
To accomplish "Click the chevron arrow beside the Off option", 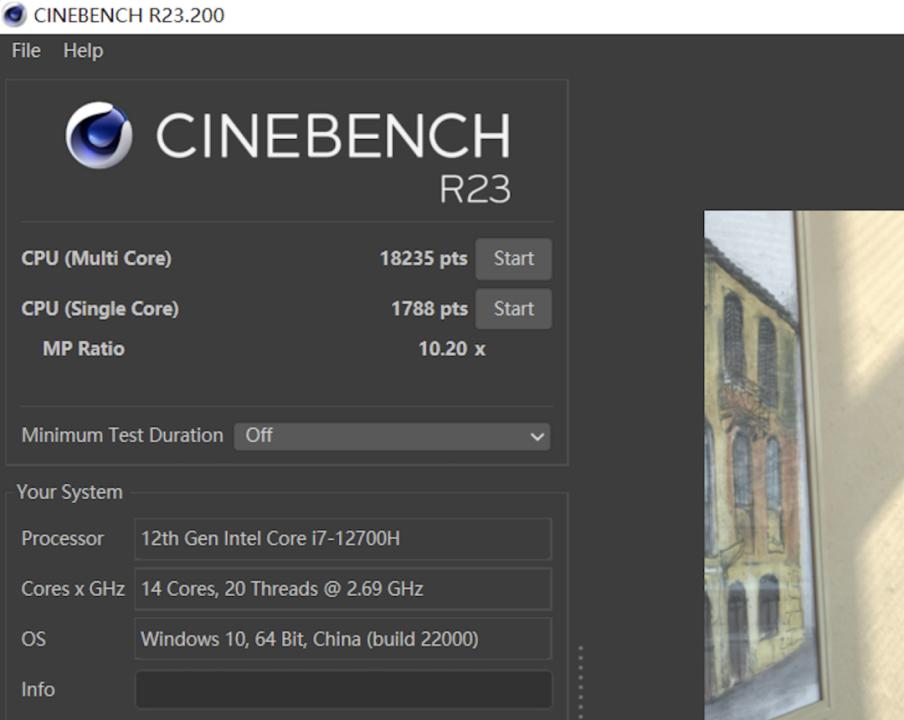I will pyautogui.click(x=537, y=436).
